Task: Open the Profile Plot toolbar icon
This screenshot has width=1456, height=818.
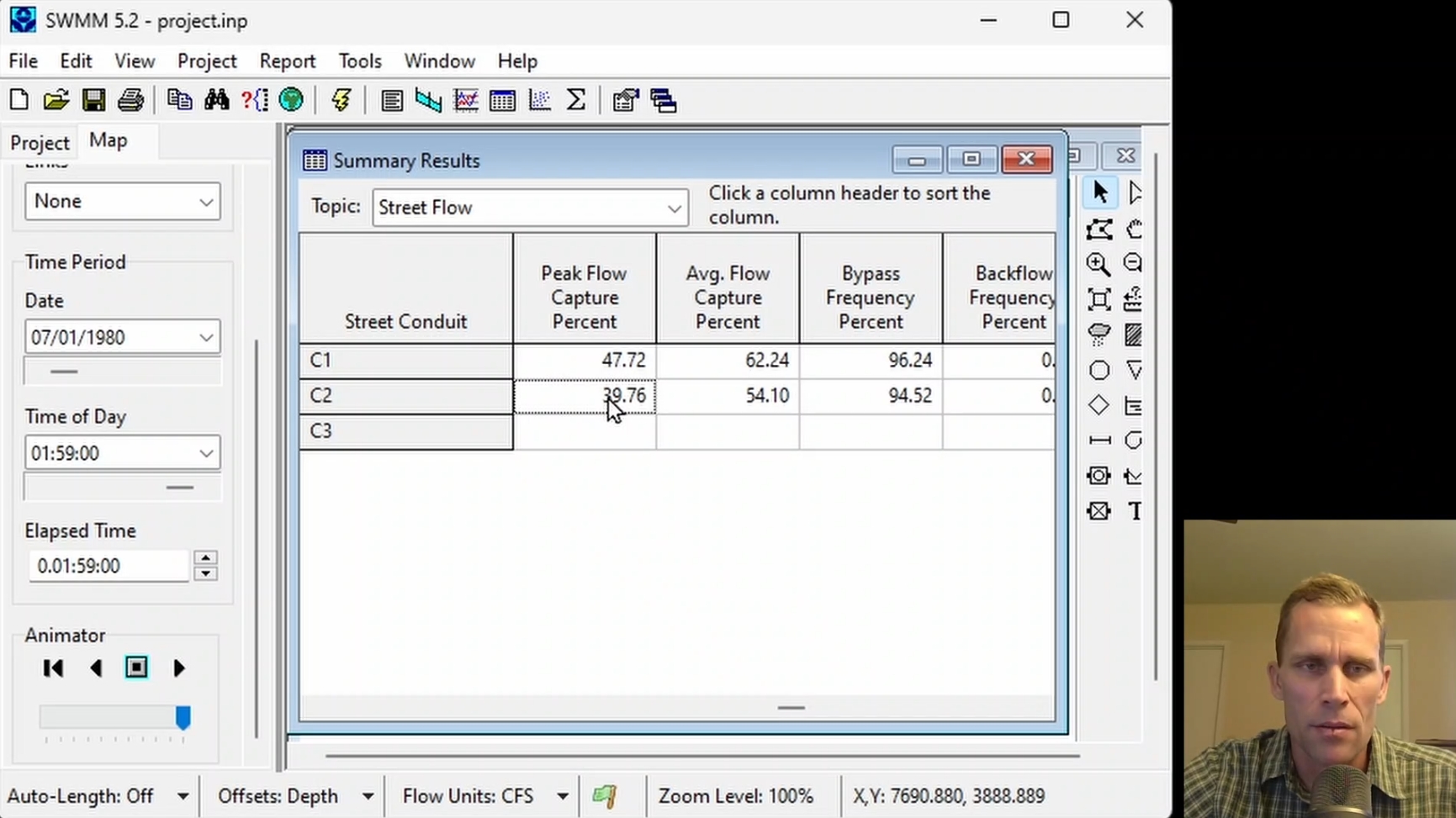Action: 428,100
